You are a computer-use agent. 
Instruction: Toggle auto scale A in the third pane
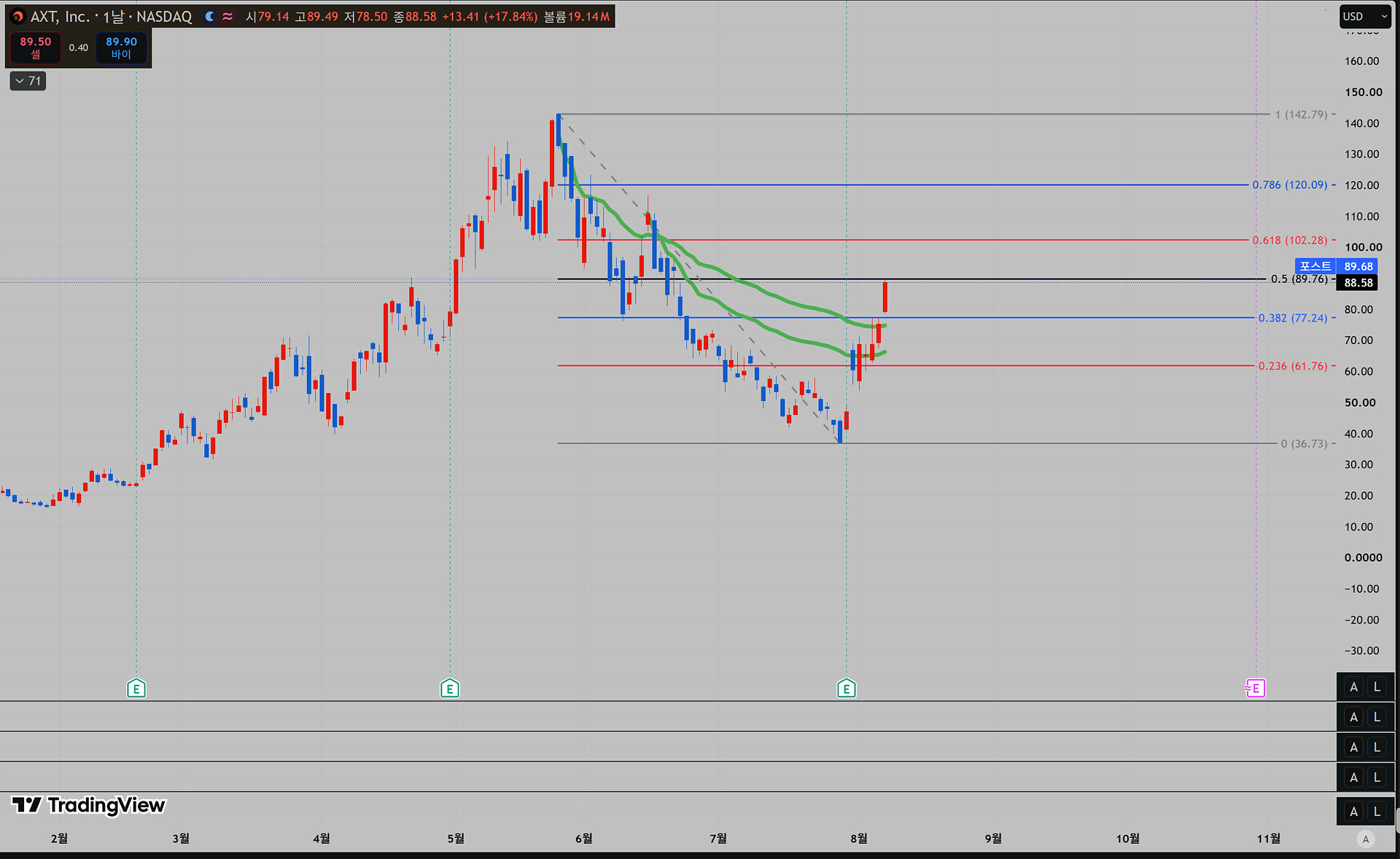1354,747
